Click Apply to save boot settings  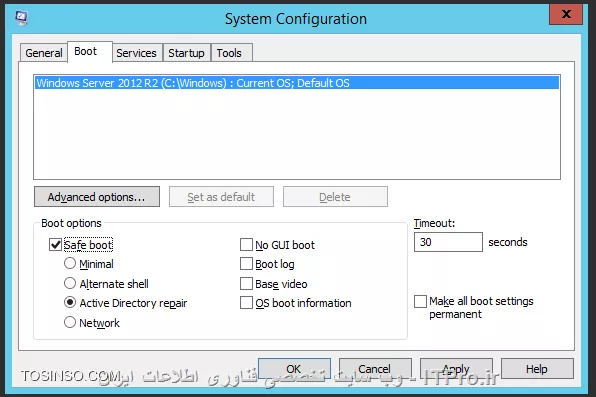[x=456, y=368]
